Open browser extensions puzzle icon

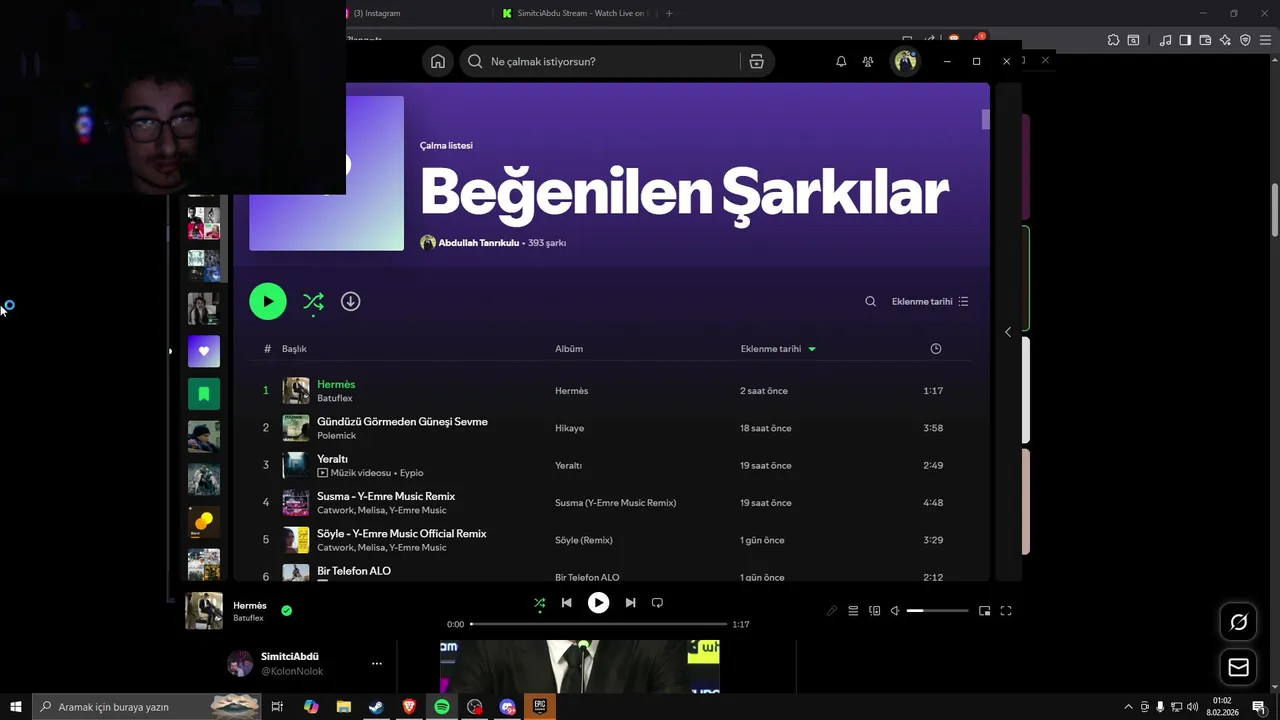coord(1113,40)
